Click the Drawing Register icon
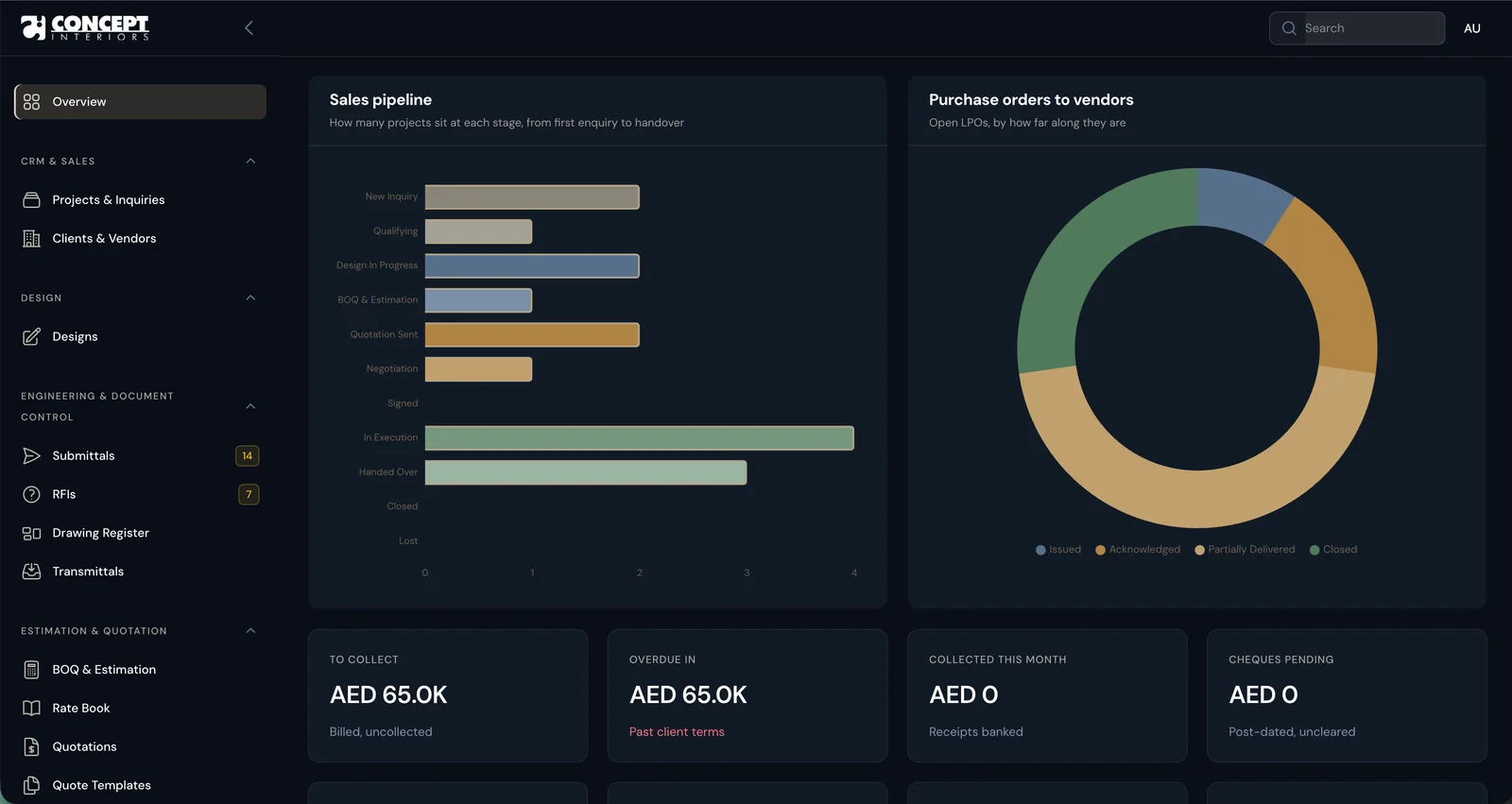 [x=31, y=533]
